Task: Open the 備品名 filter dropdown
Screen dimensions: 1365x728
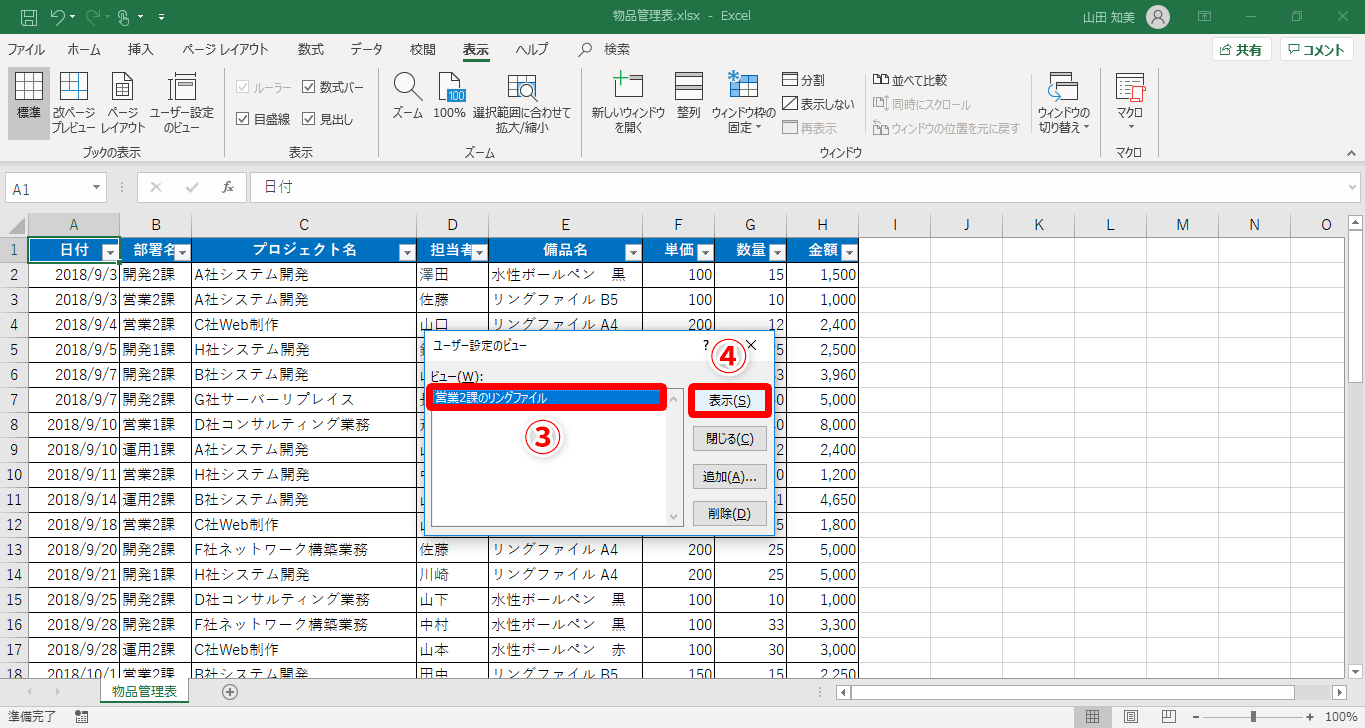Action: pyautogui.click(x=632, y=251)
